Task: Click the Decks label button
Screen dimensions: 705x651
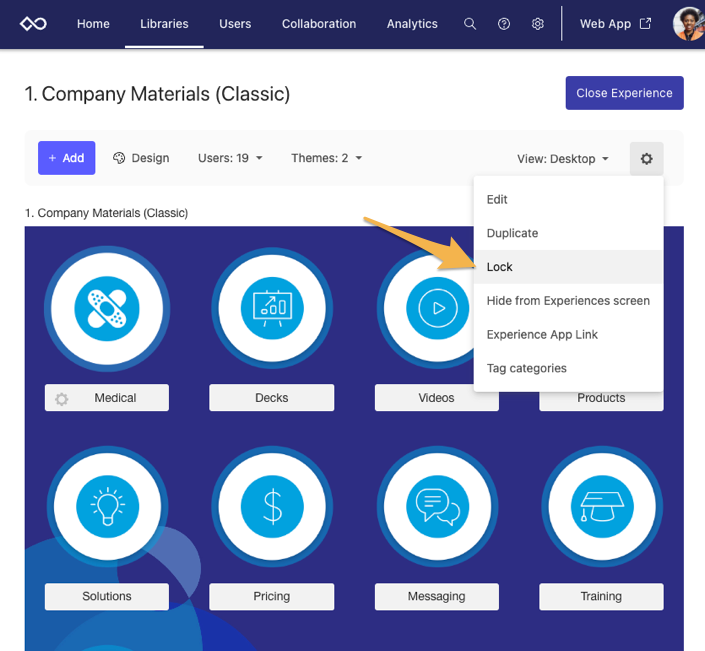Action: 272,397
